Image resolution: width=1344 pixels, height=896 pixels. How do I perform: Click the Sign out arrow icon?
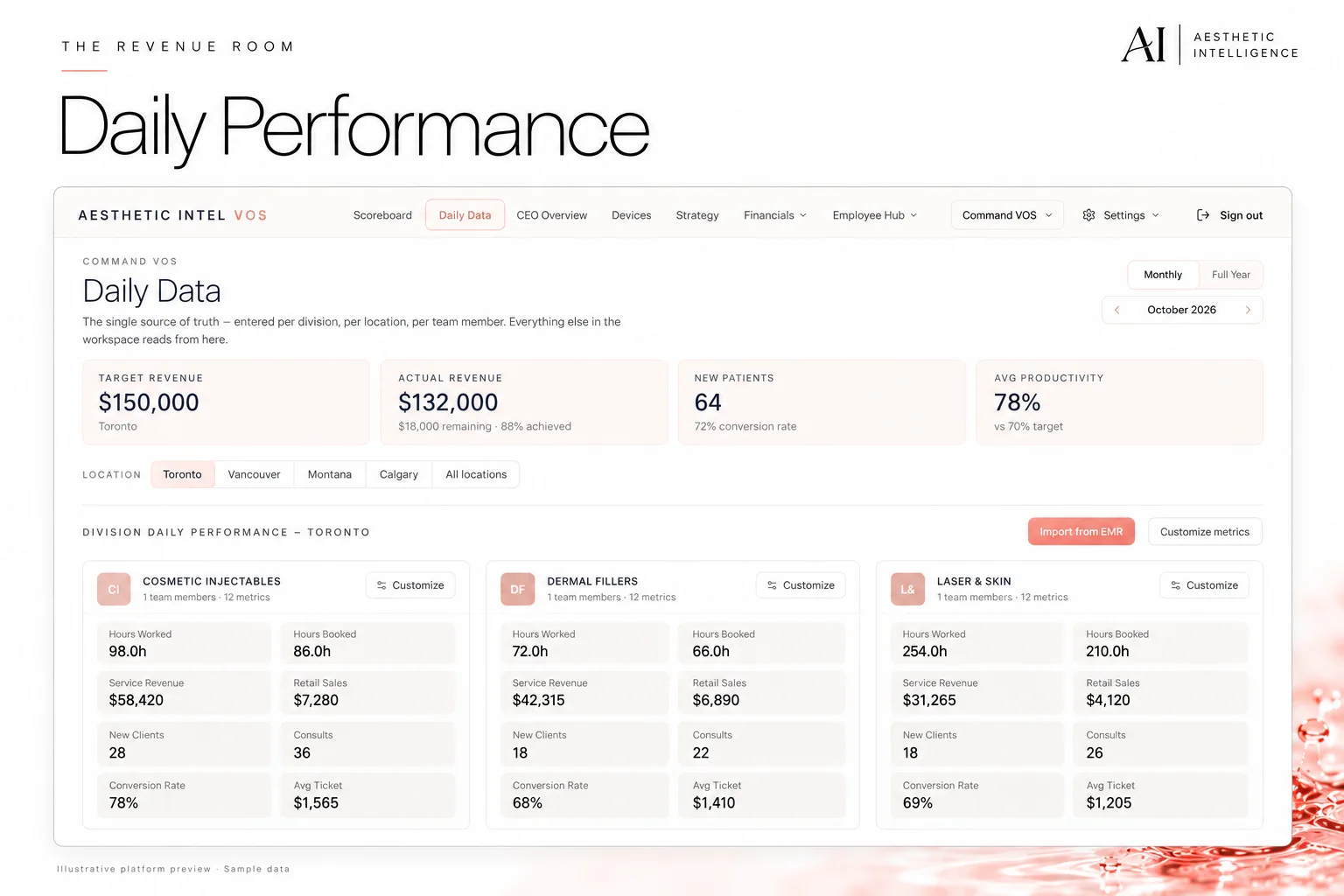(x=1203, y=215)
